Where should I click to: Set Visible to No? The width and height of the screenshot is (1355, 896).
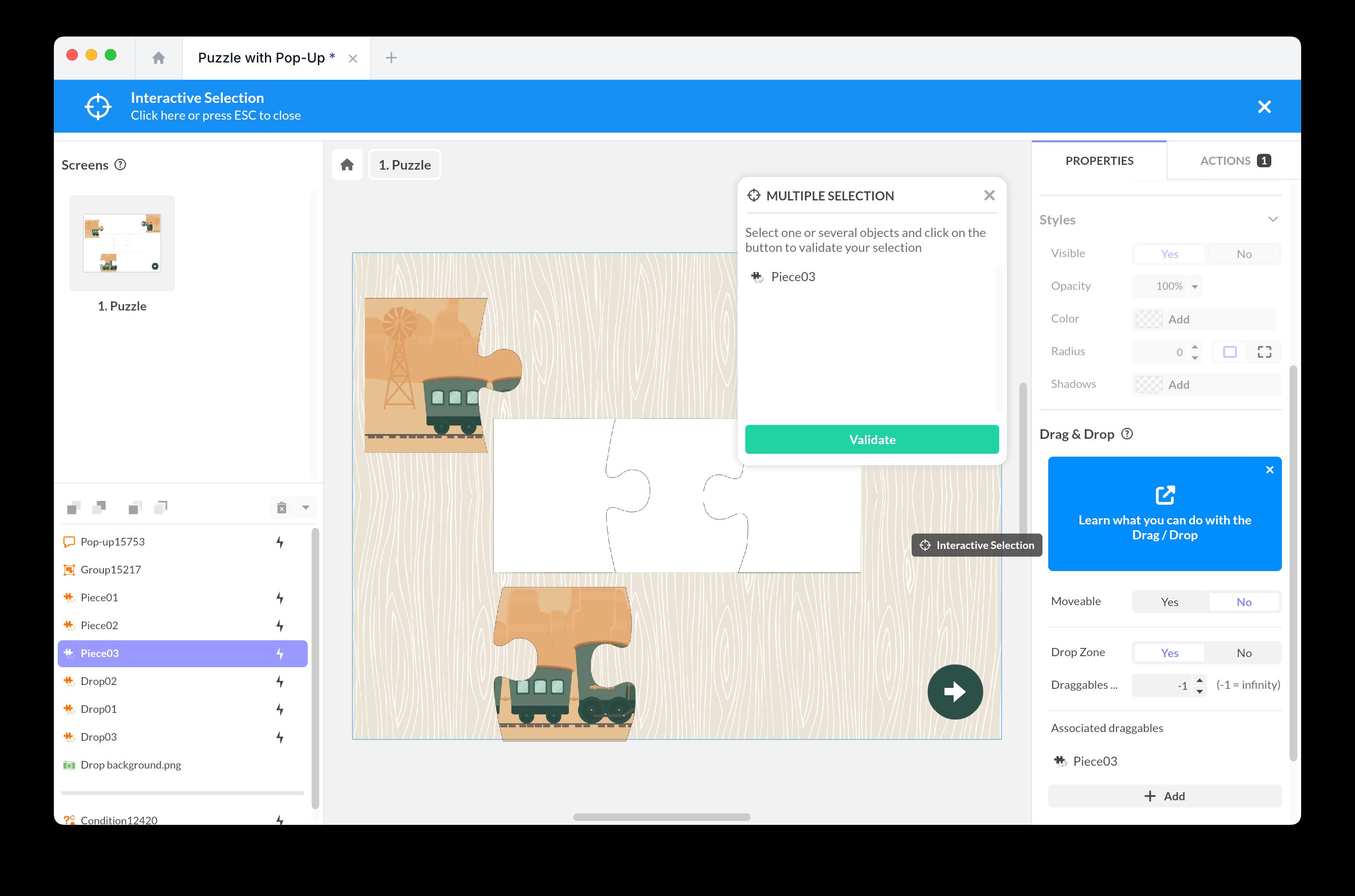[x=1243, y=254]
